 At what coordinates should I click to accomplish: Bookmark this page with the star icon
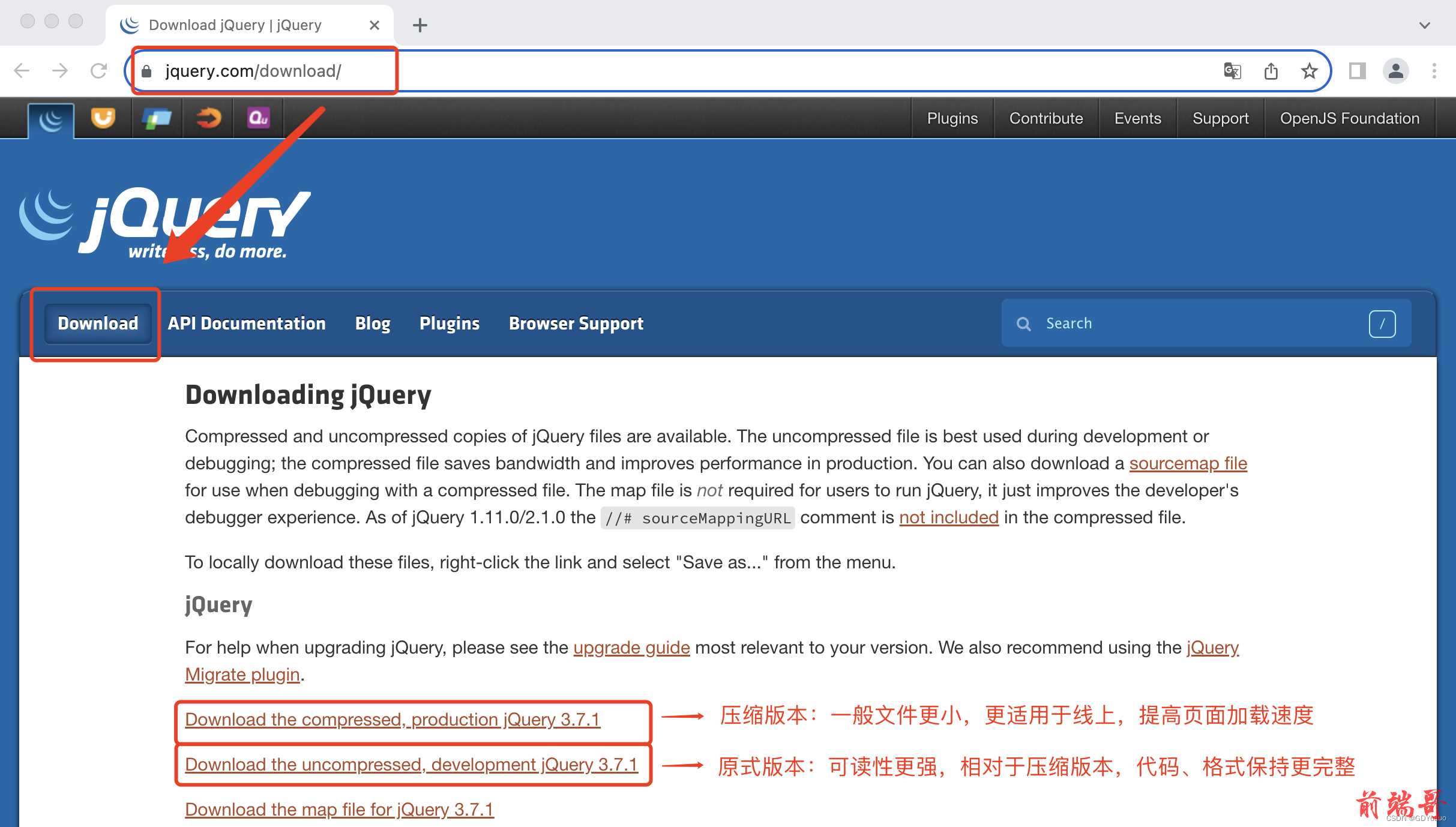click(1309, 71)
